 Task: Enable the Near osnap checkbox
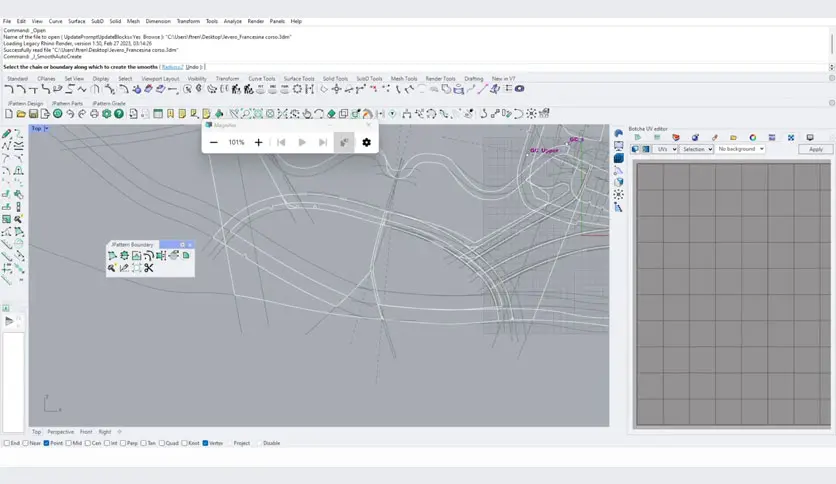pos(26,443)
